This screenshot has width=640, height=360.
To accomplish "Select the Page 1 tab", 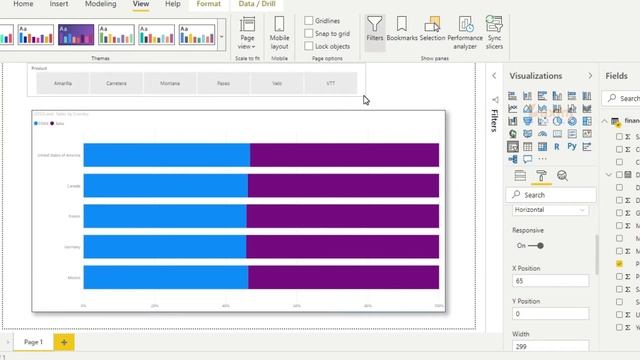I will point(33,342).
